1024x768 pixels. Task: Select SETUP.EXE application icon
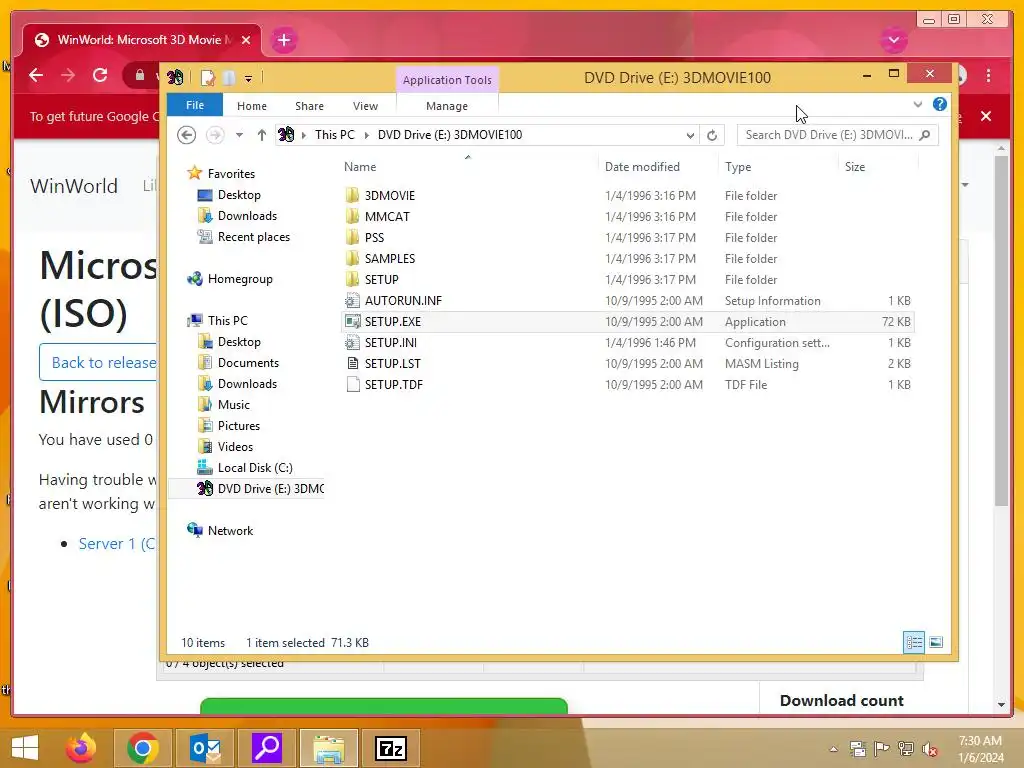click(x=352, y=321)
